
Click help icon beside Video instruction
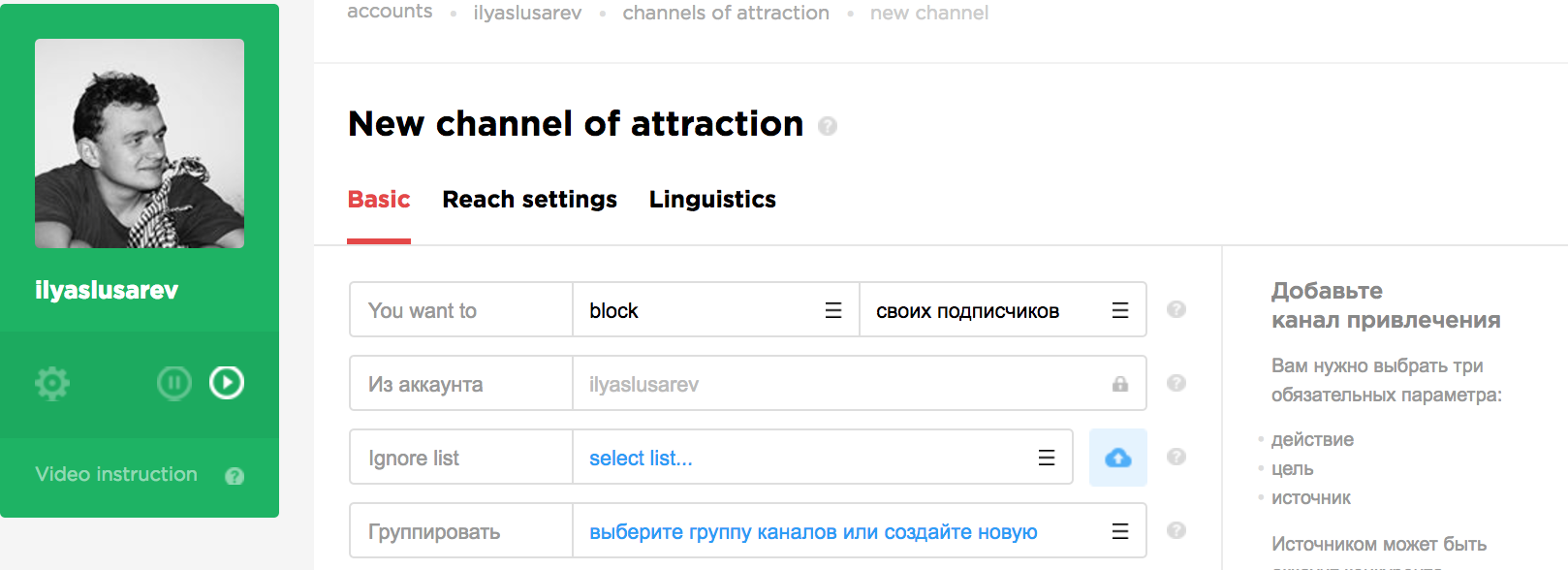click(x=235, y=476)
